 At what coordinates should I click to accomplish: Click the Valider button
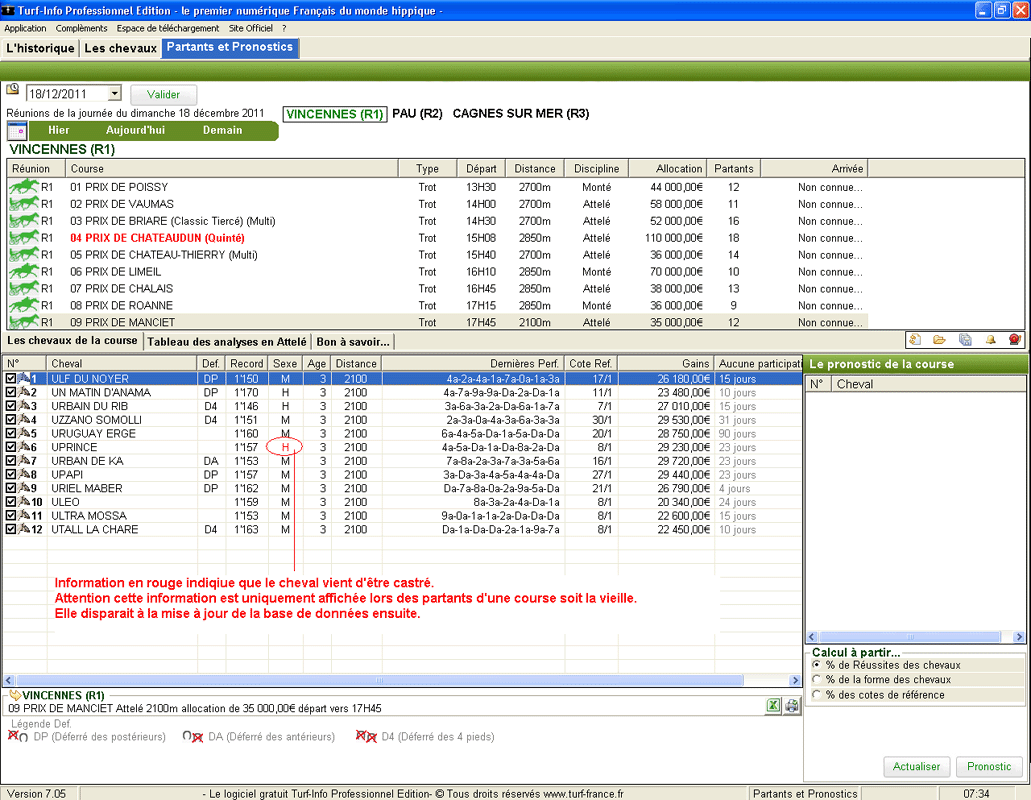164,94
